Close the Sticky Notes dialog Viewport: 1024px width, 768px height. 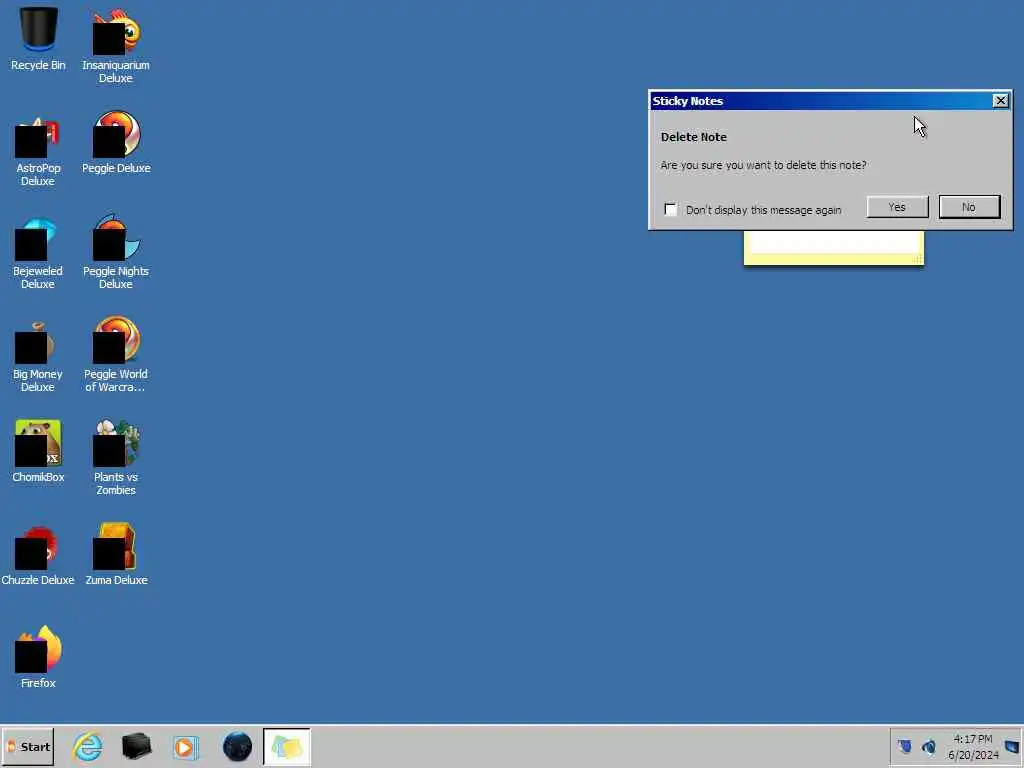(1000, 101)
